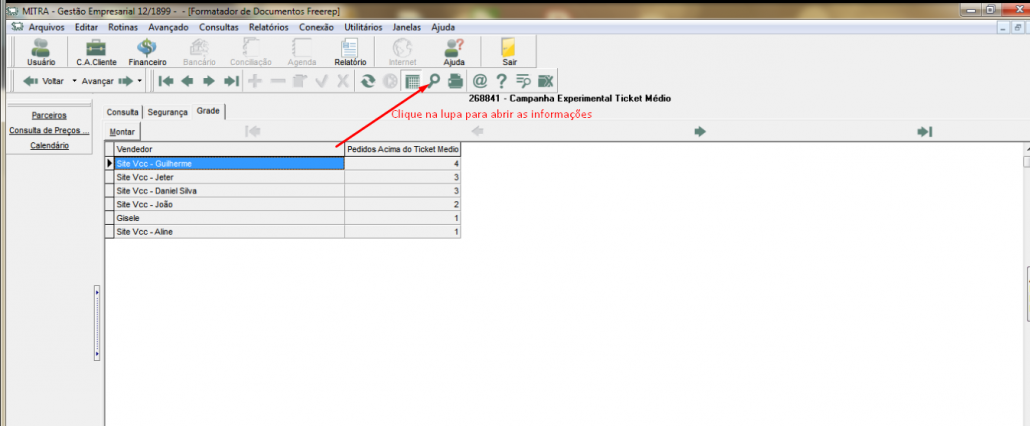Click the printer icon in toolbar
1030x426 pixels.
tap(455, 81)
